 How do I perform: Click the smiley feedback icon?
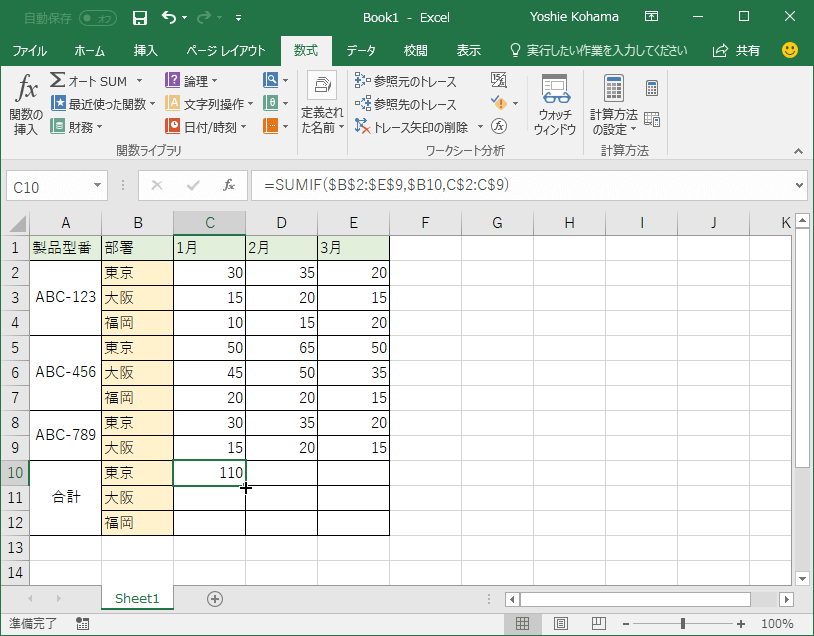tap(790, 50)
